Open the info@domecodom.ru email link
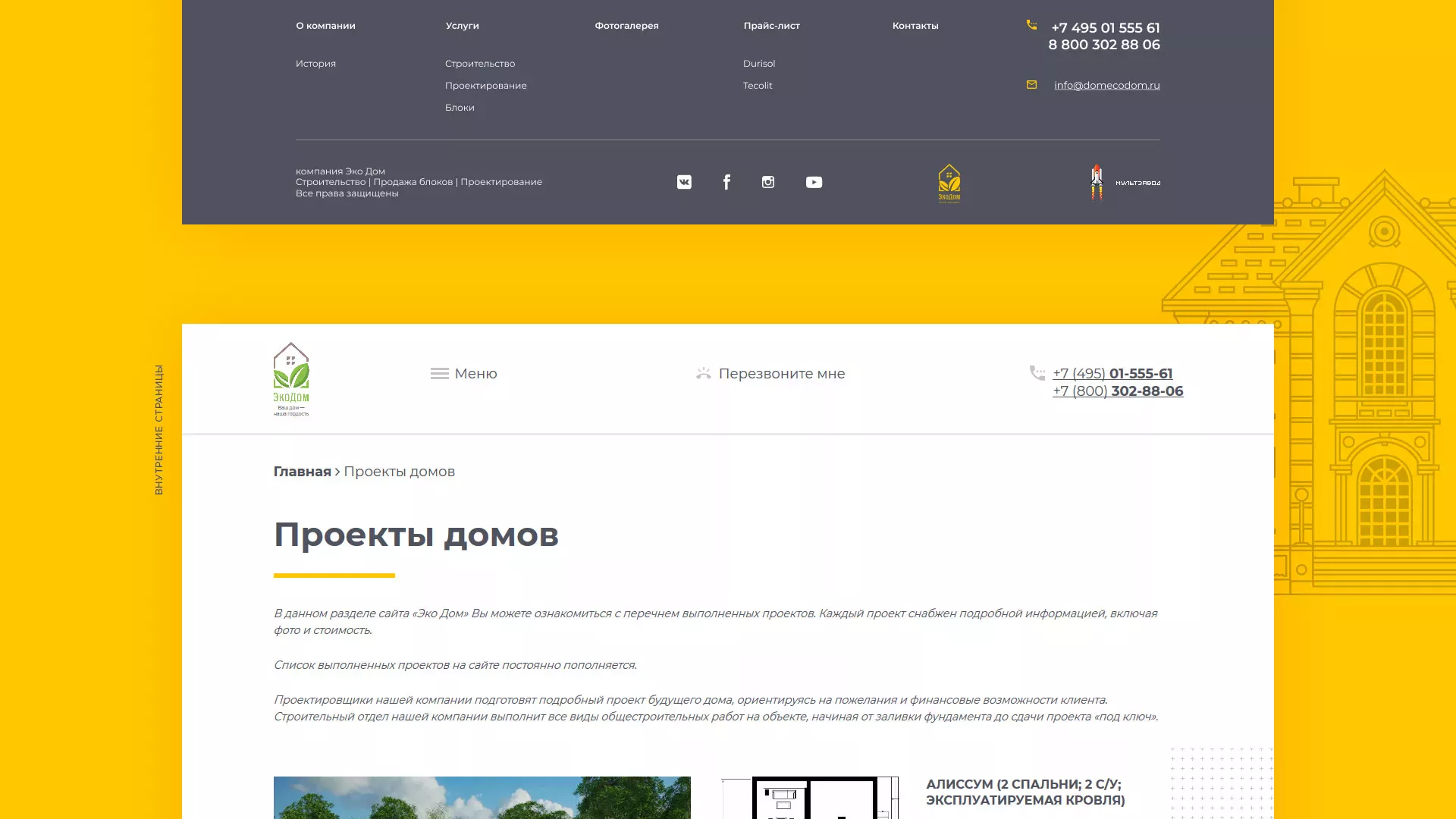 click(x=1107, y=85)
